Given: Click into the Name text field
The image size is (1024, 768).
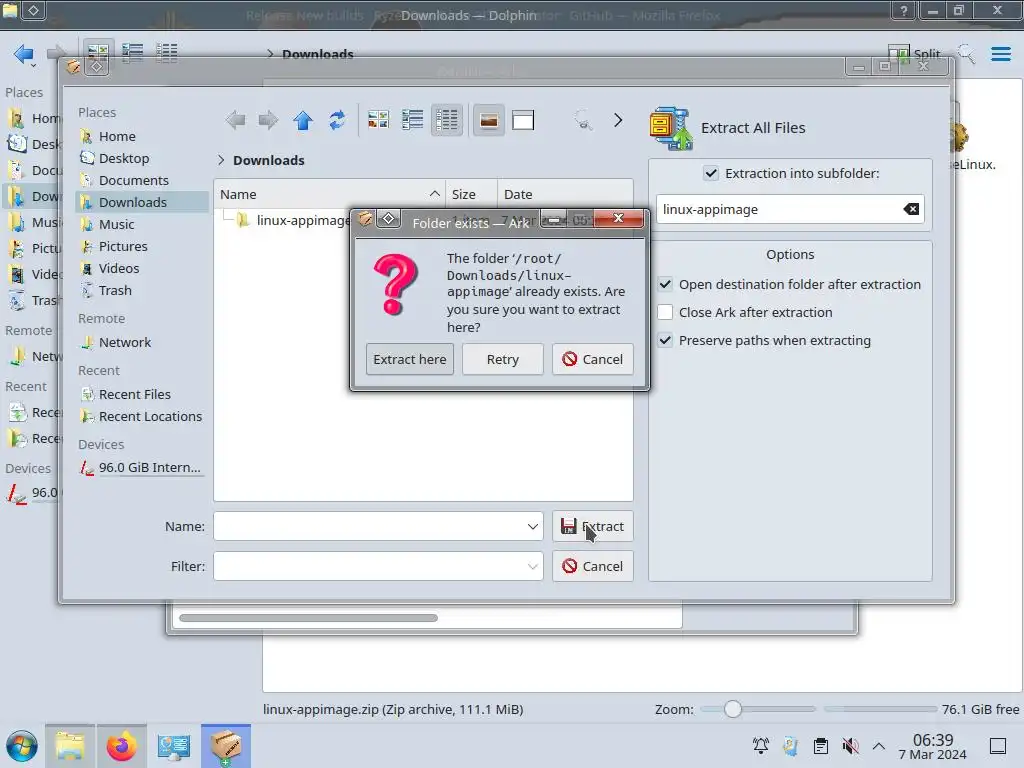Looking at the screenshot, I should pyautogui.click(x=369, y=526).
